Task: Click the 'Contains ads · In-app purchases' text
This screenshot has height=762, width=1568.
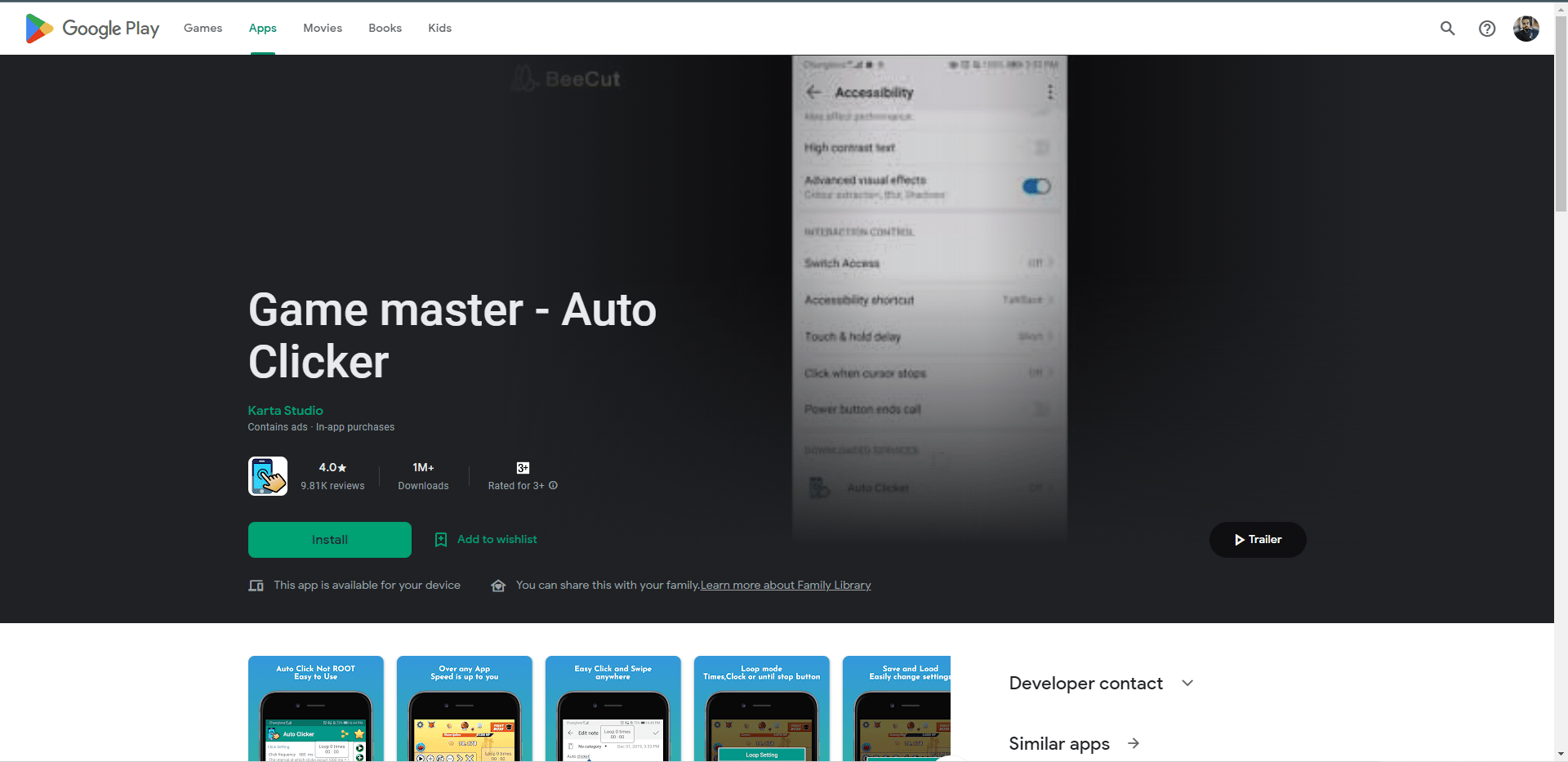Action: [321, 427]
